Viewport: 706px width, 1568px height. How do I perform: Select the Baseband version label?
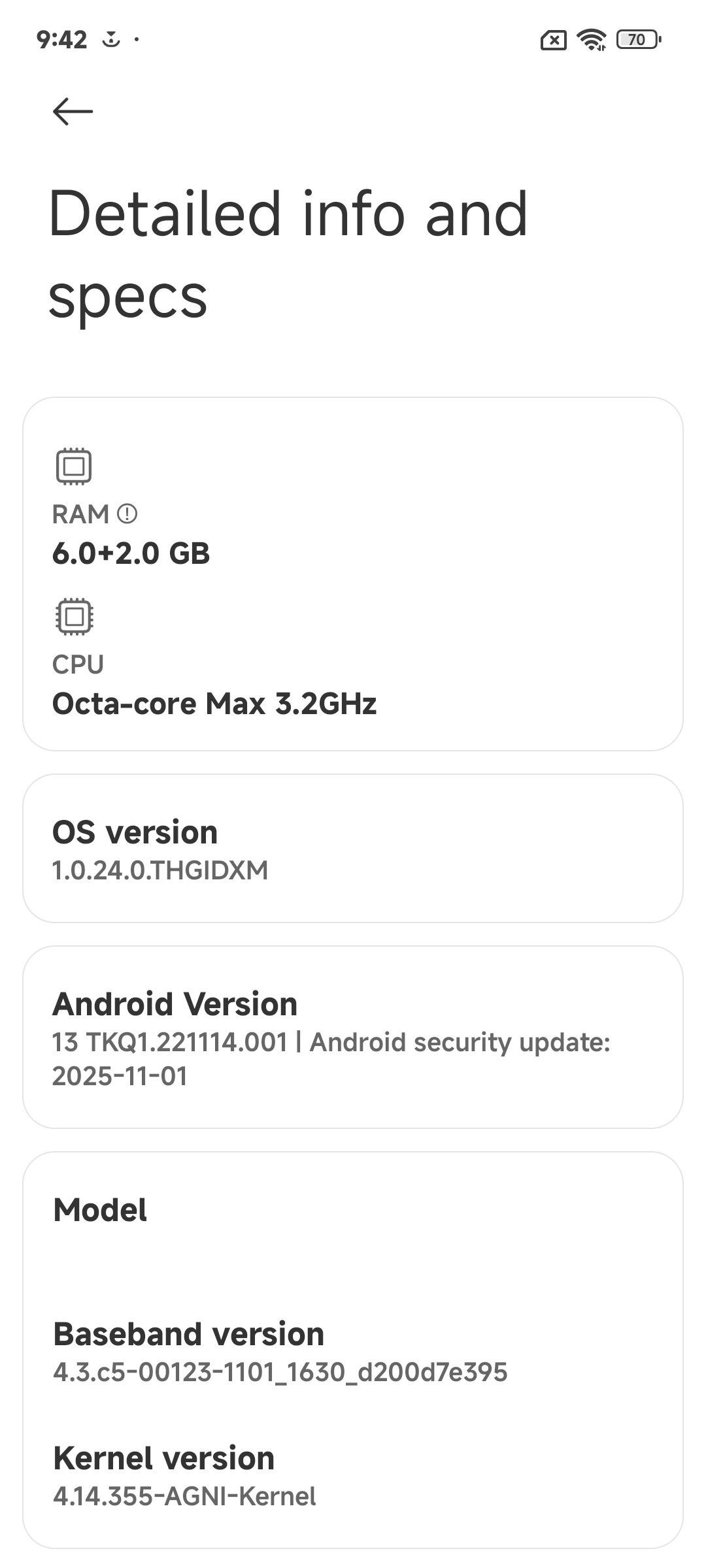[188, 1333]
